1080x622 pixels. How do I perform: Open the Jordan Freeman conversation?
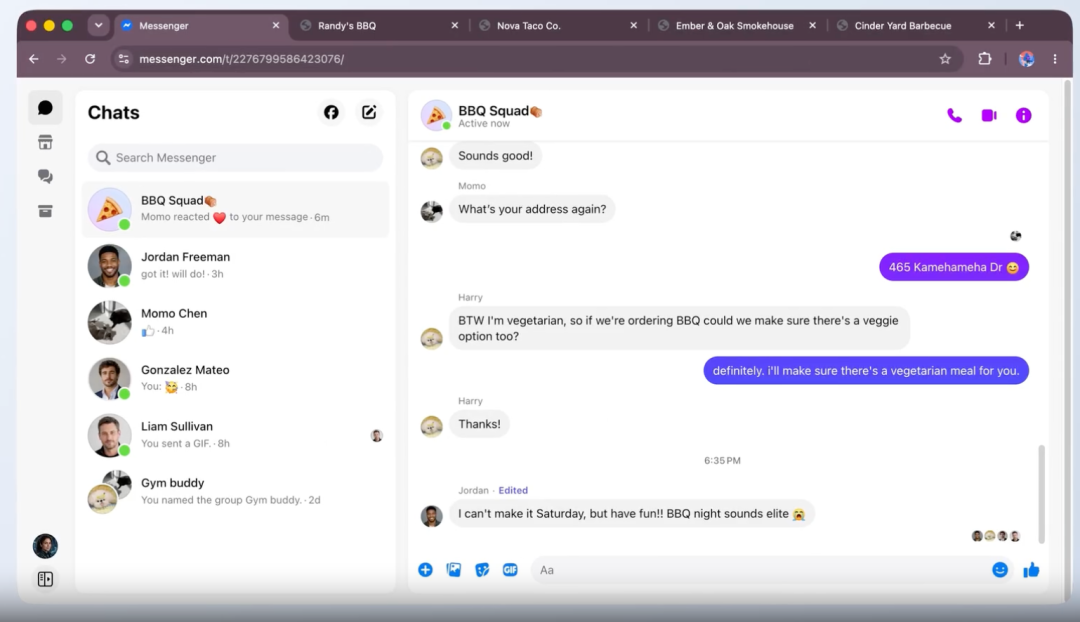click(236, 265)
